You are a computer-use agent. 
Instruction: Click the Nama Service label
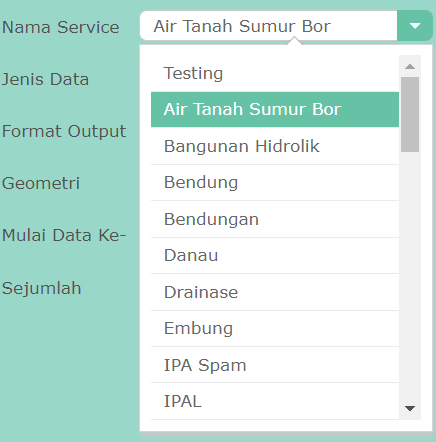click(x=60, y=27)
